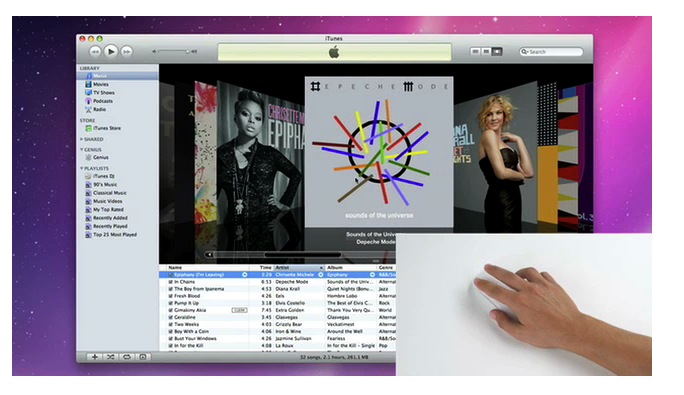Toggle the repeat button
The image size is (684, 395).
coord(127,357)
